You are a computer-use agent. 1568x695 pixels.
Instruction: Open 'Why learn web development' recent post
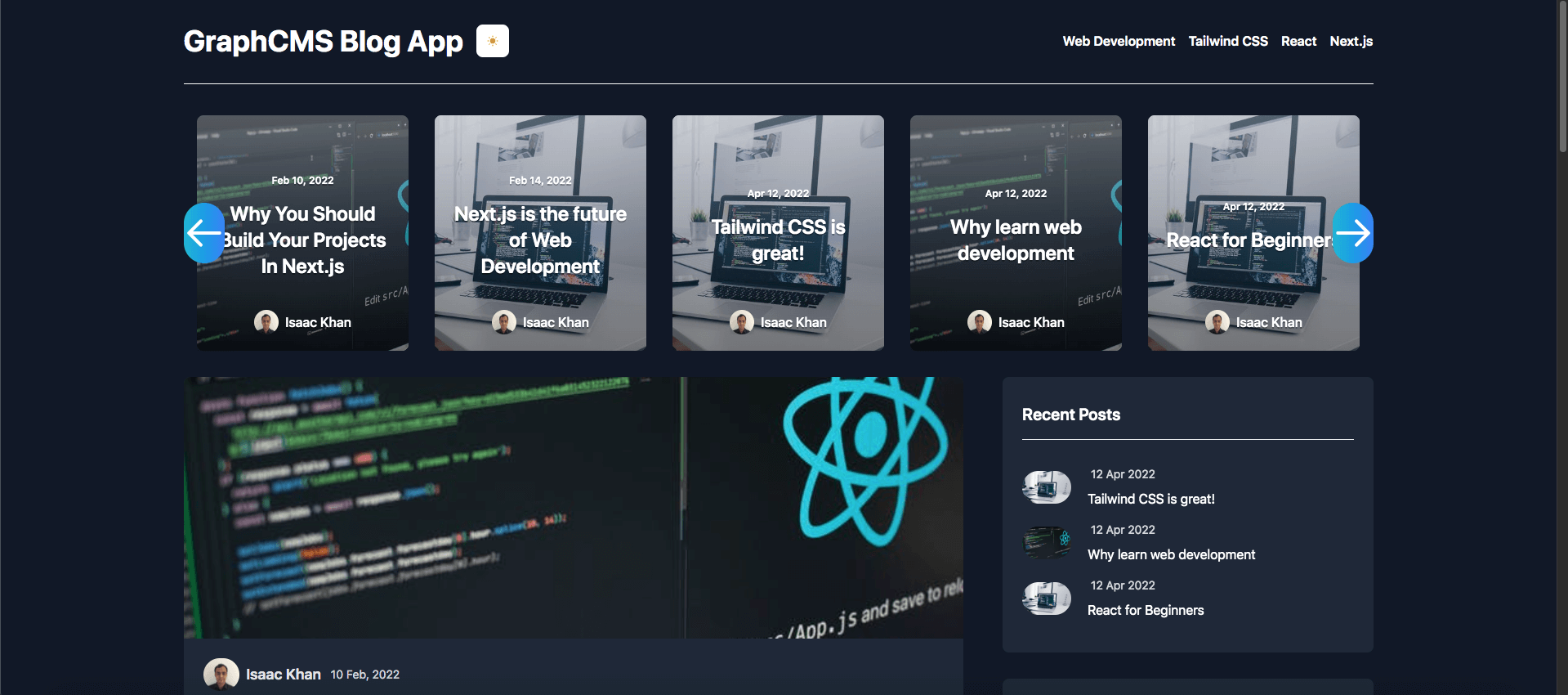coord(1171,554)
